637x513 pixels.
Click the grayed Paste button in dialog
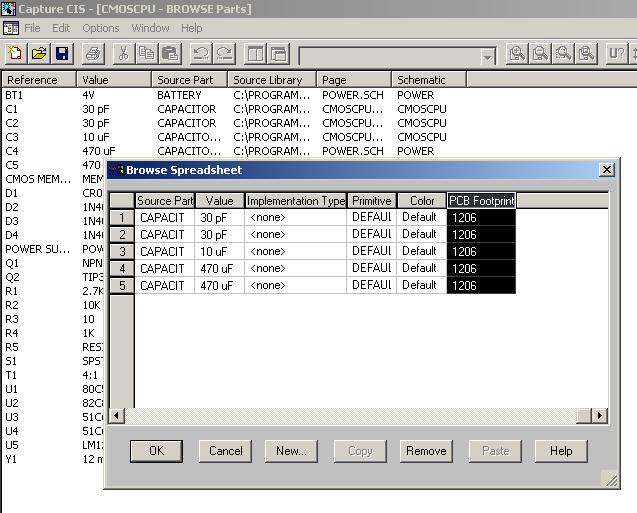496,451
